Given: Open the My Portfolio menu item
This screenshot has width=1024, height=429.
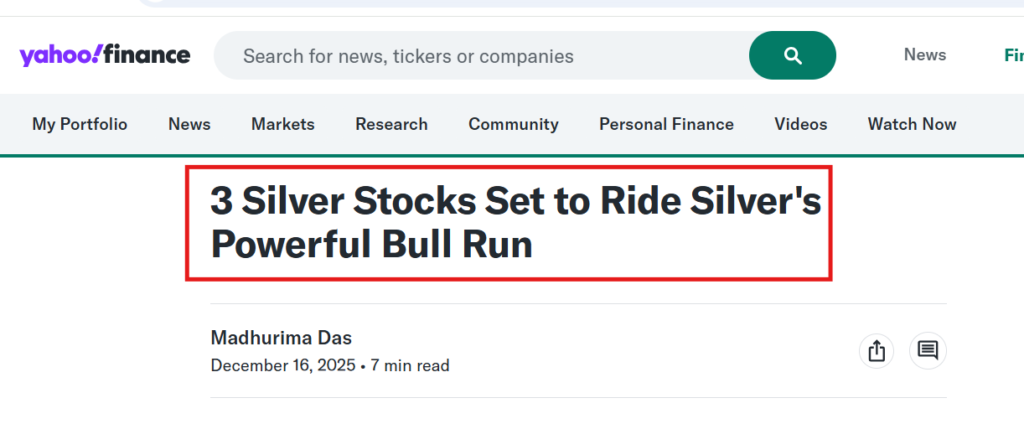Looking at the screenshot, I should 80,124.
